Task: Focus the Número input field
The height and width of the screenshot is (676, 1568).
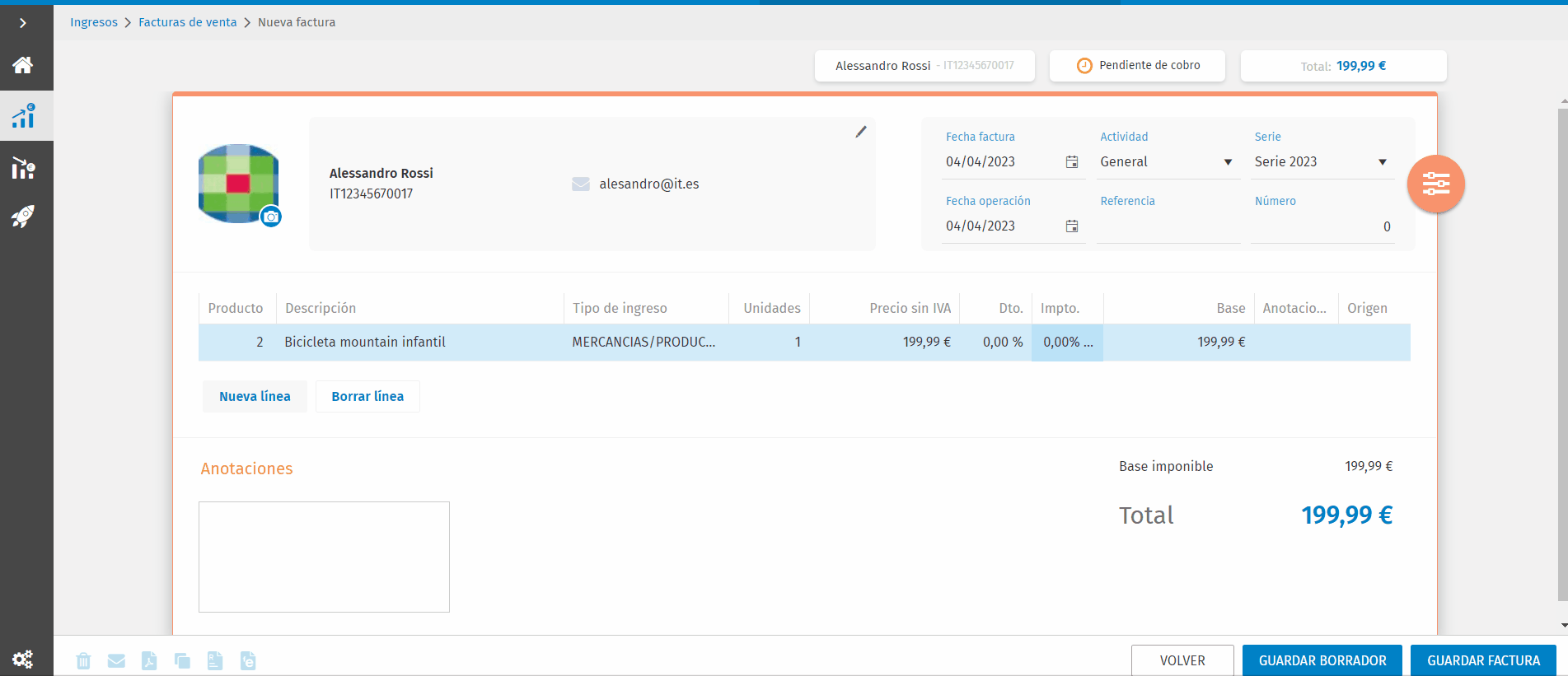Action: (x=1322, y=226)
